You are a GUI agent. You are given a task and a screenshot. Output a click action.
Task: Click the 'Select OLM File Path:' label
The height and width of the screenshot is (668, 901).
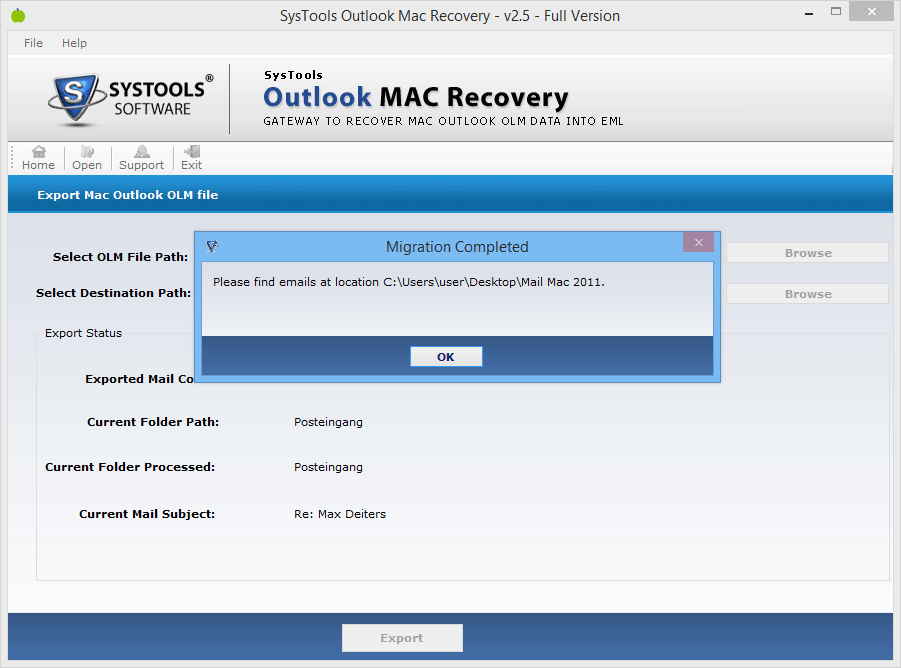[120, 257]
